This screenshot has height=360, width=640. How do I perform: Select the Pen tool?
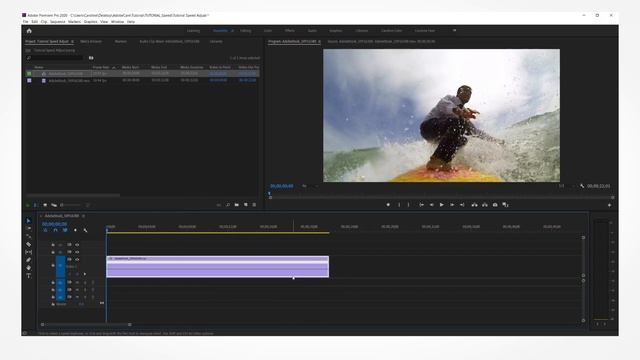pyautogui.click(x=29, y=260)
